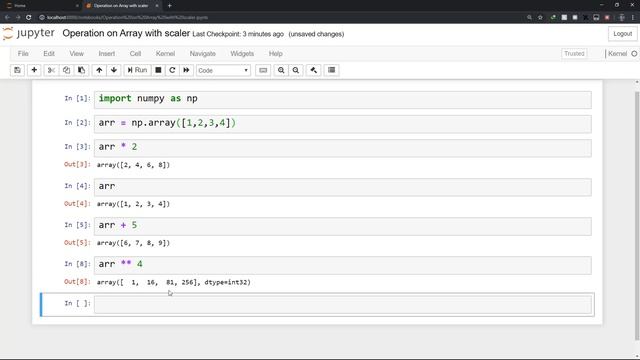640x360 pixels.
Task: Open the browser three-dot menu
Action: [633, 18]
